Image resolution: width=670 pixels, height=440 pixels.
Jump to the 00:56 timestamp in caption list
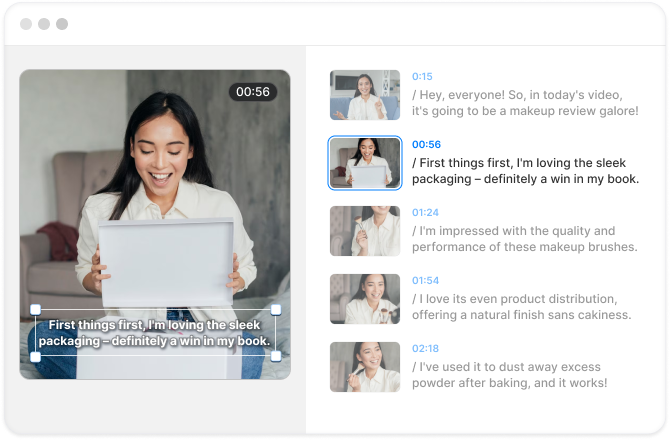426,144
